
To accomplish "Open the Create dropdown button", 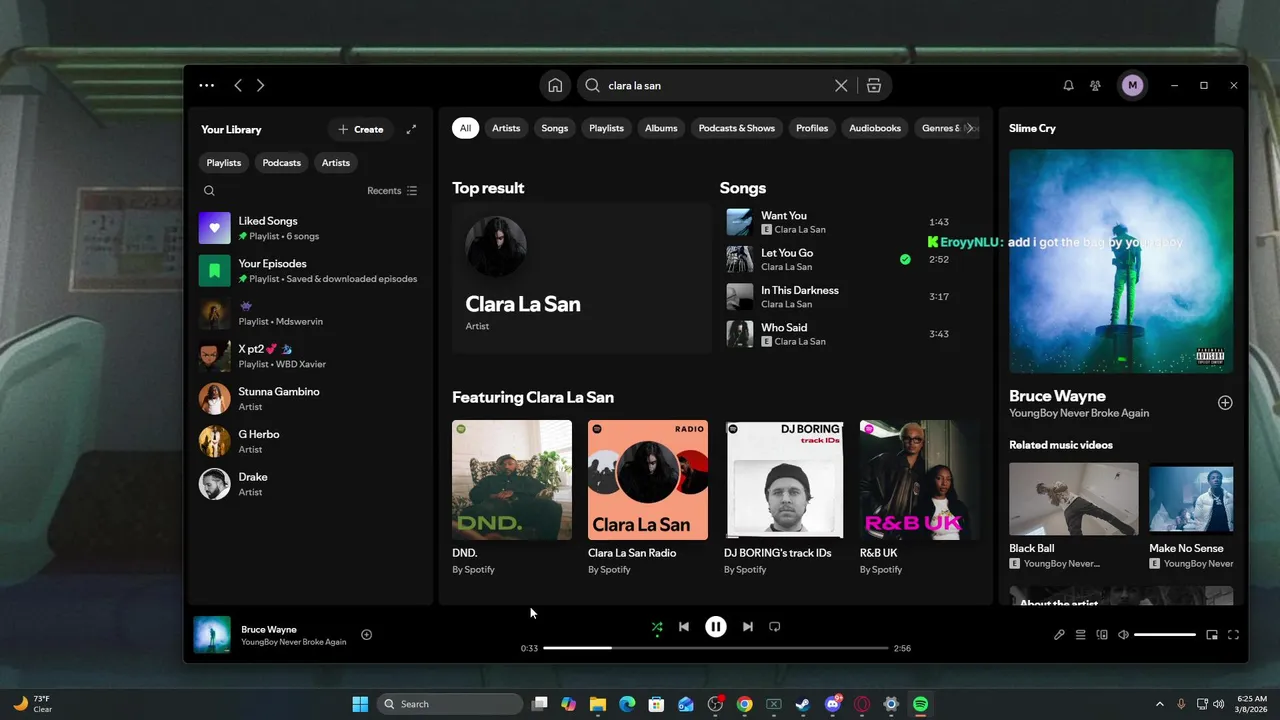I will 360,129.
